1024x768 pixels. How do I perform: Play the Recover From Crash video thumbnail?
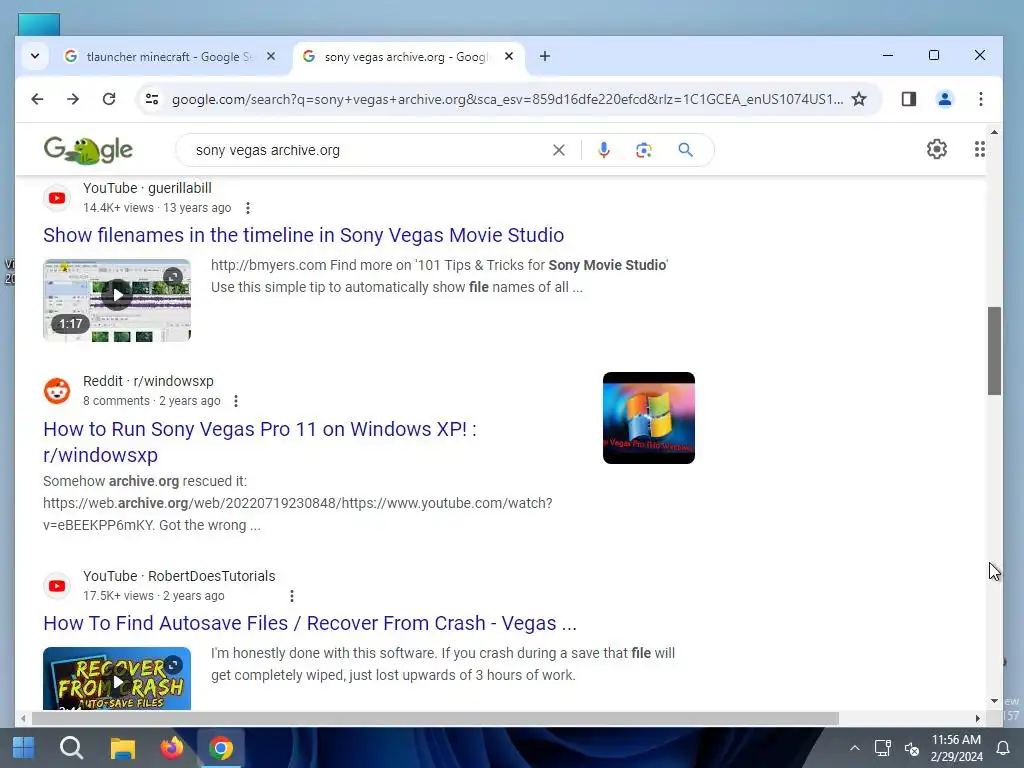click(x=117, y=678)
